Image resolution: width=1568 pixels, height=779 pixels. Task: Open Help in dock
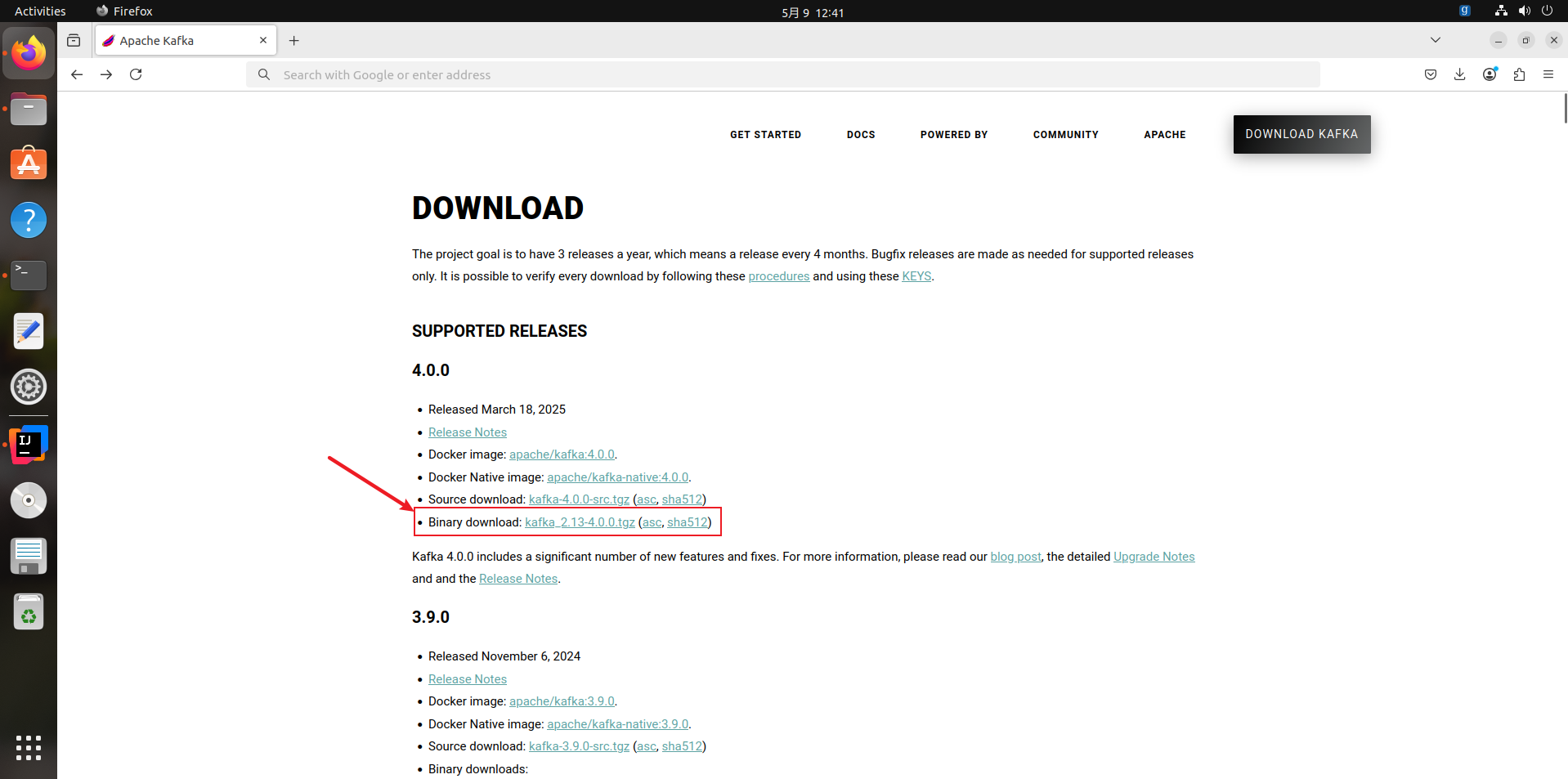point(29,220)
